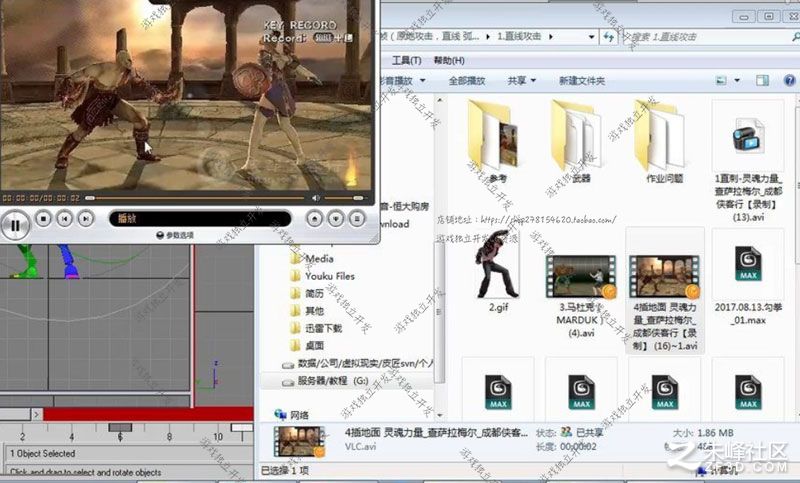Viewport: 800px width, 483px height.
Task: Change the view mode icon in Explorer
Action: click(x=721, y=80)
